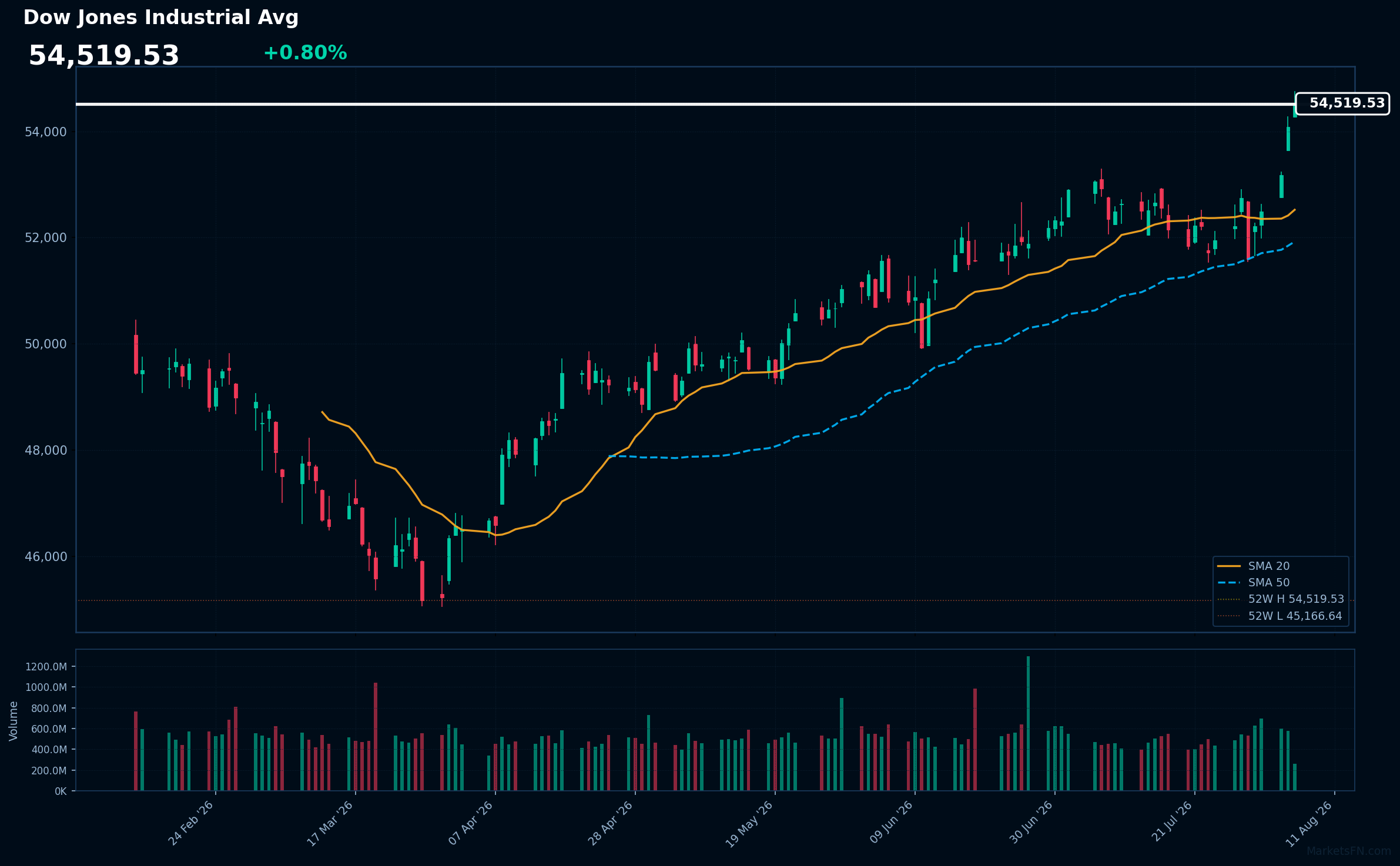Click the 17 Mar '26 date label
The height and width of the screenshot is (866, 1400).
pyautogui.click(x=330, y=824)
